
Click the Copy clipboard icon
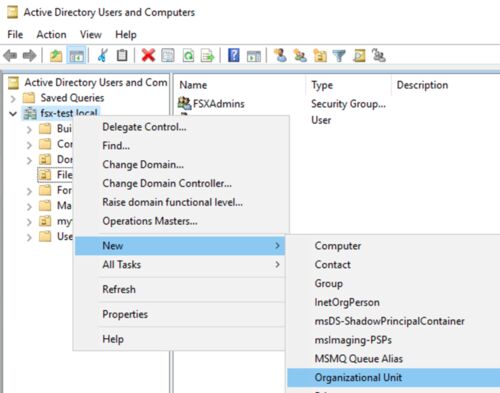click(122, 55)
